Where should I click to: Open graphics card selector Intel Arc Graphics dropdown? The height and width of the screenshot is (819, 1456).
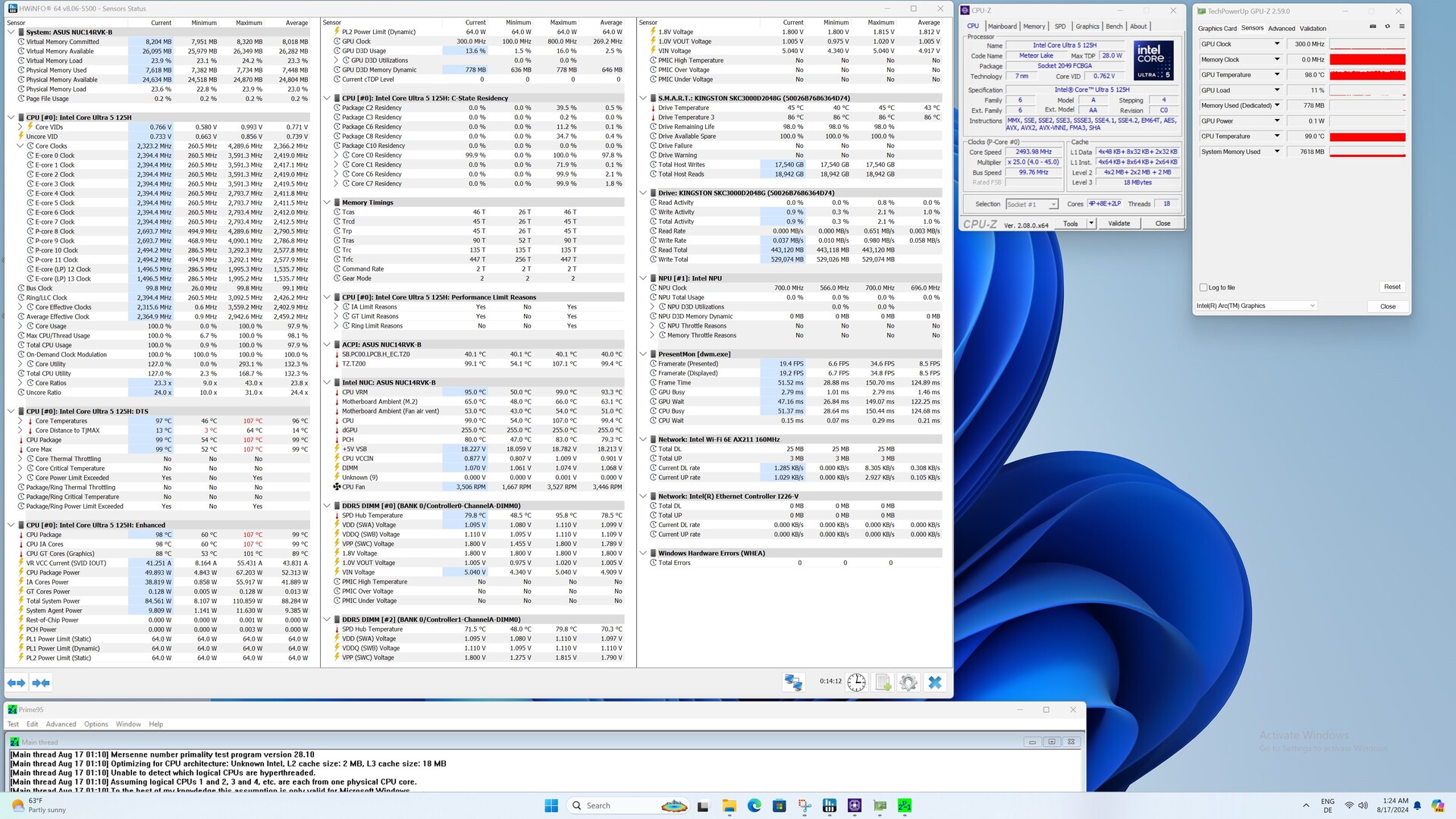pyautogui.click(x=1256, y=306)
